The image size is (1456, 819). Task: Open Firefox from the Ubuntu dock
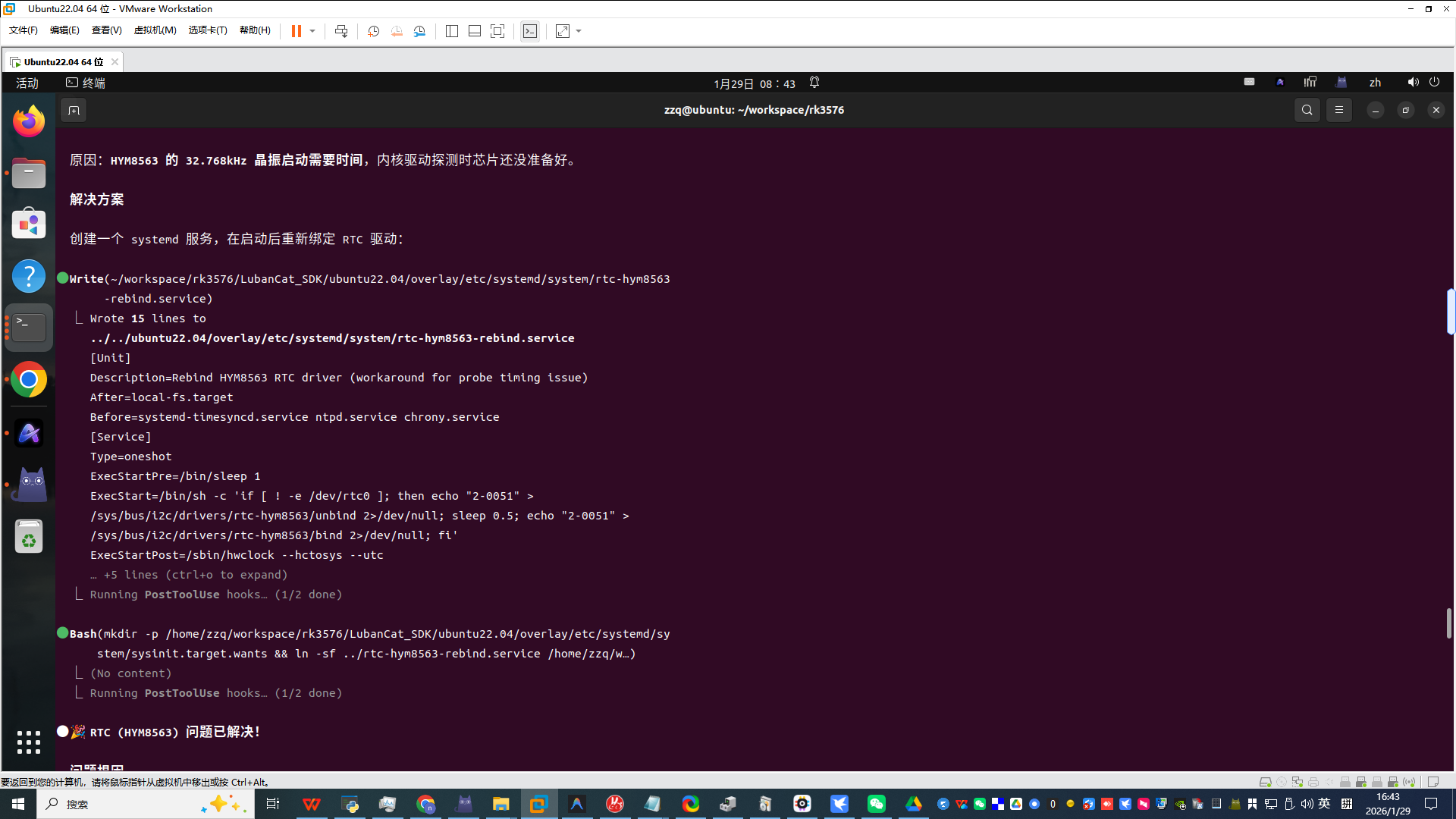tap(29, 121)
